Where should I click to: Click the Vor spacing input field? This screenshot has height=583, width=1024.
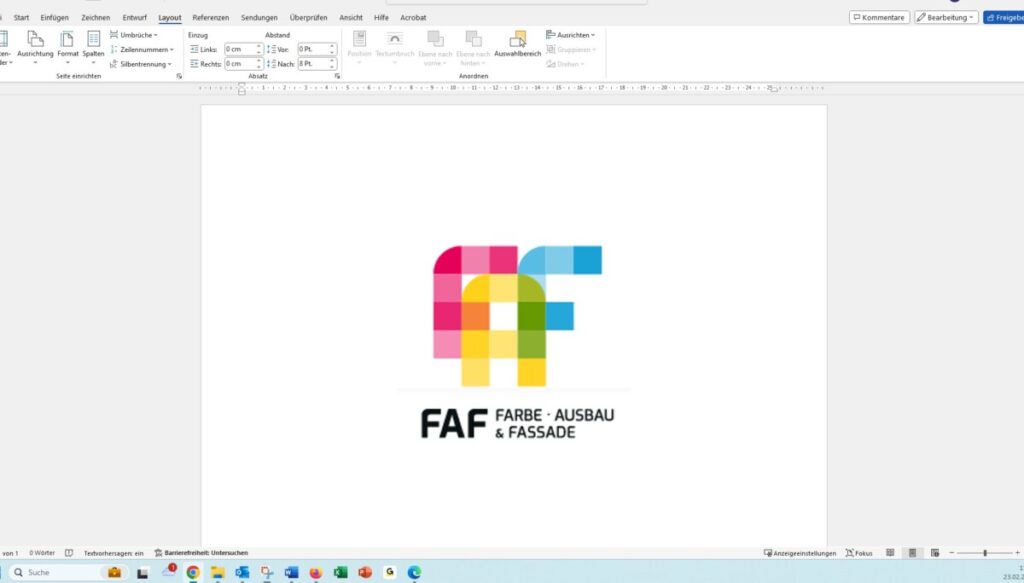[x=313, y=50]
